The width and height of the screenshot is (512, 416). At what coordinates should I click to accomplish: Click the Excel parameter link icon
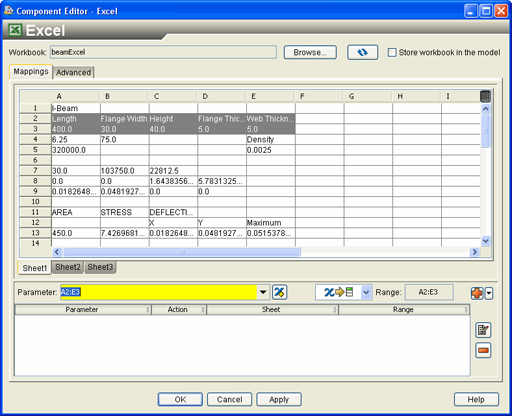(280, 292)
